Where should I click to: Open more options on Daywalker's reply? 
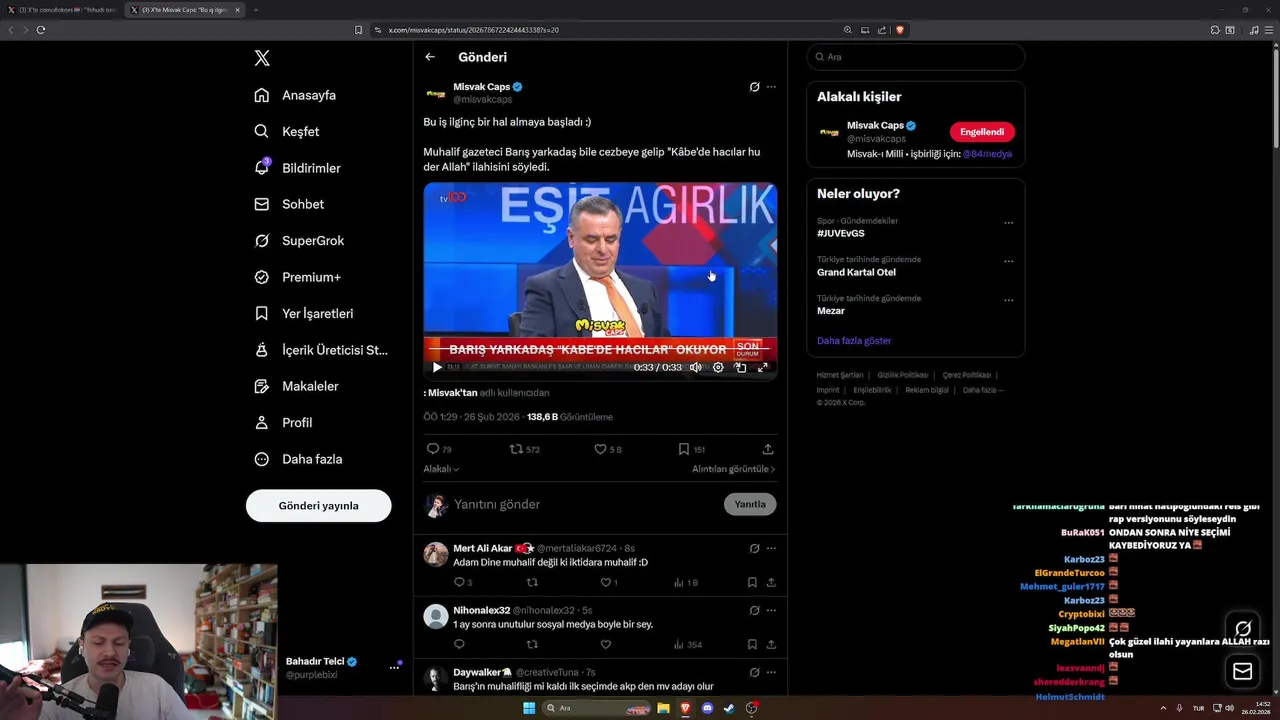pos(771,672)
